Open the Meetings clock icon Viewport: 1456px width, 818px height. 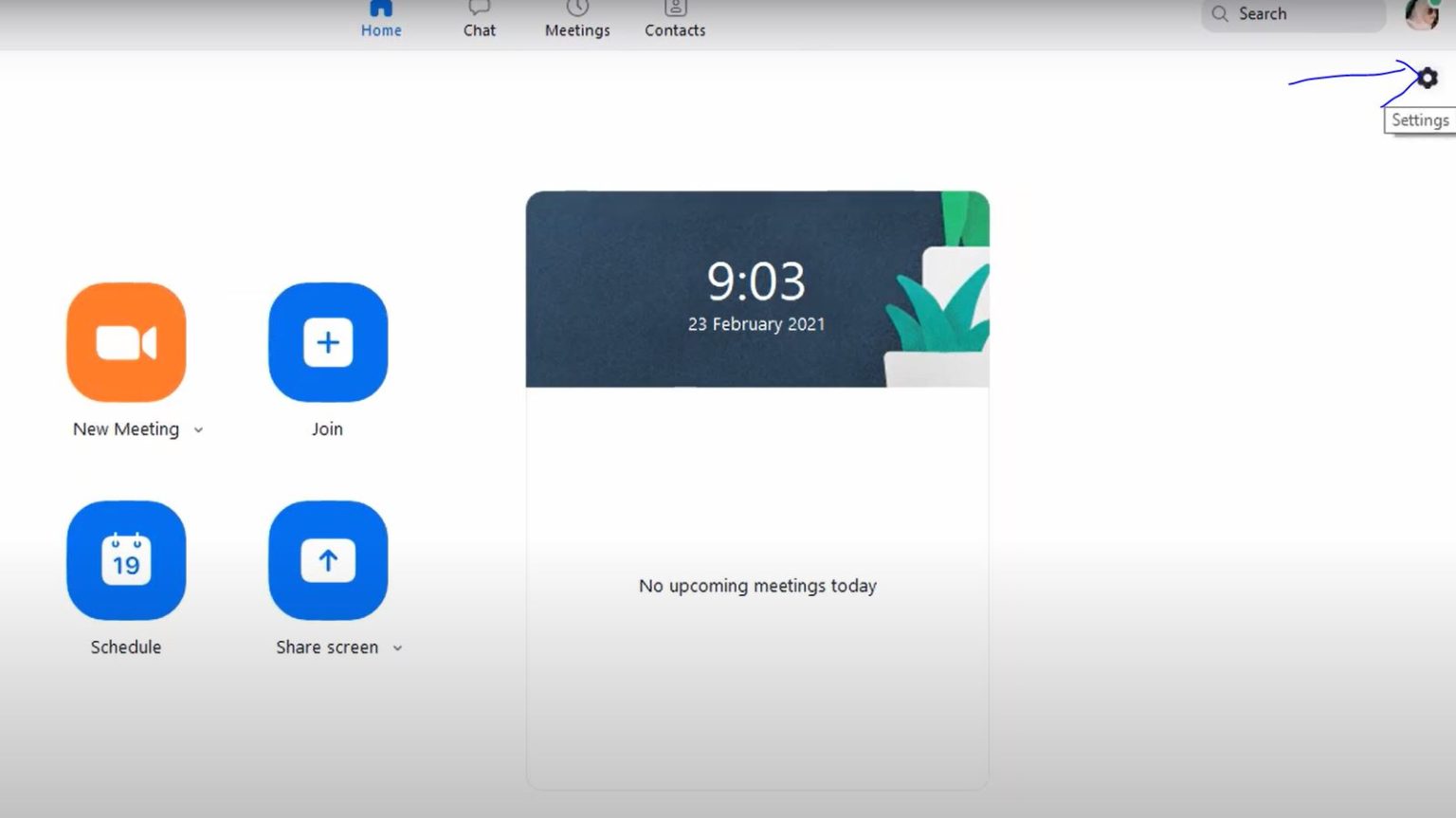pos(576,9)
